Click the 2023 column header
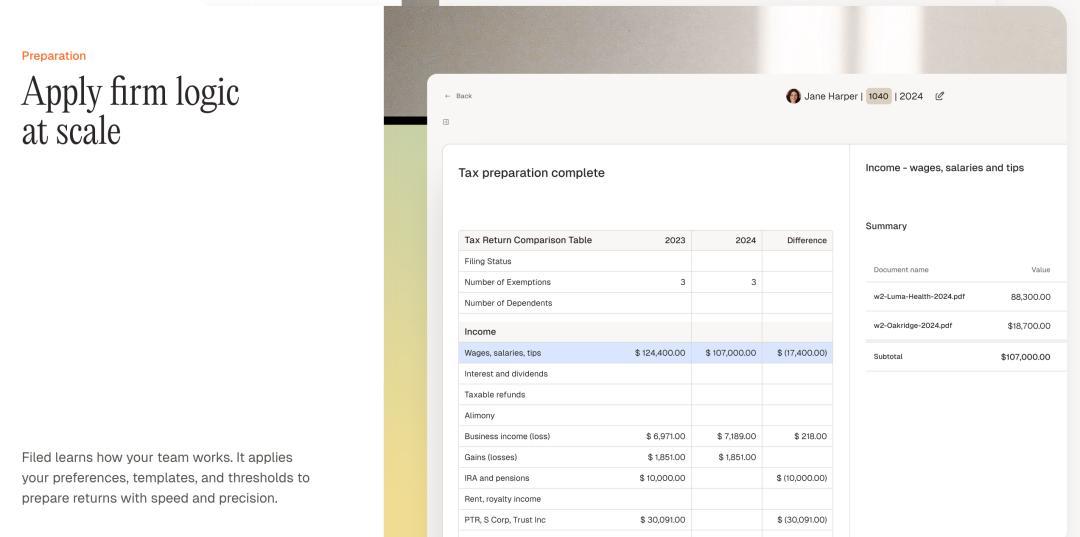 point(675,240)
